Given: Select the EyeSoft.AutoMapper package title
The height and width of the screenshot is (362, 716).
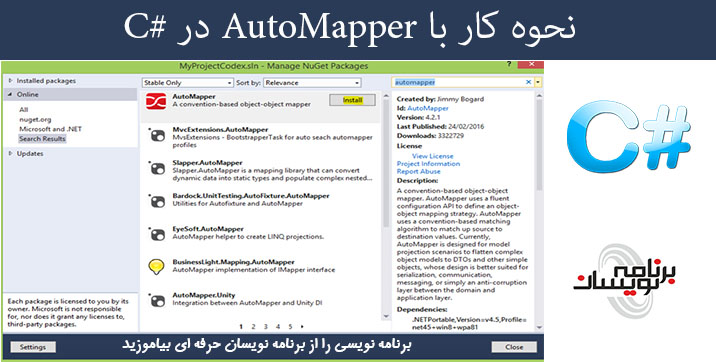Looking at the screenshot, I should (208, 229).
